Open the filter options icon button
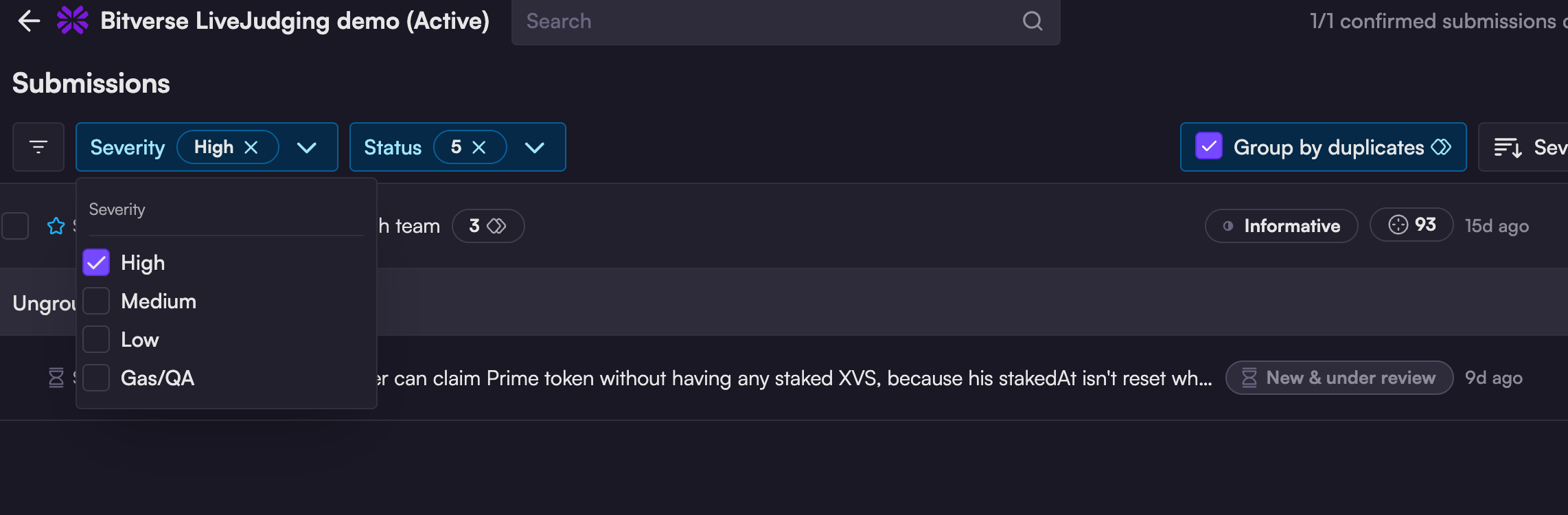Screen dimensions: 1568x515 [38, 147]
